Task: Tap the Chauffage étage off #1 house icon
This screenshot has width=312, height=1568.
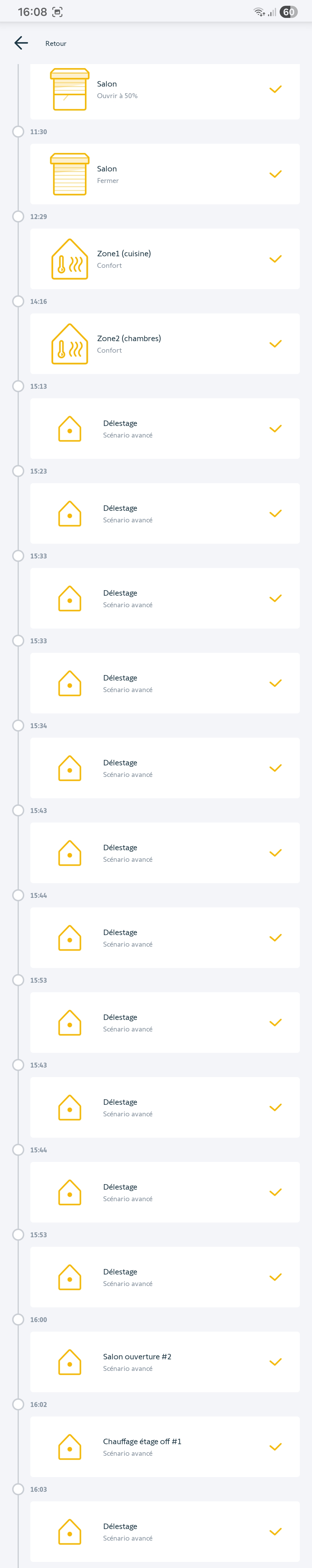Action: pos(69,1447)
